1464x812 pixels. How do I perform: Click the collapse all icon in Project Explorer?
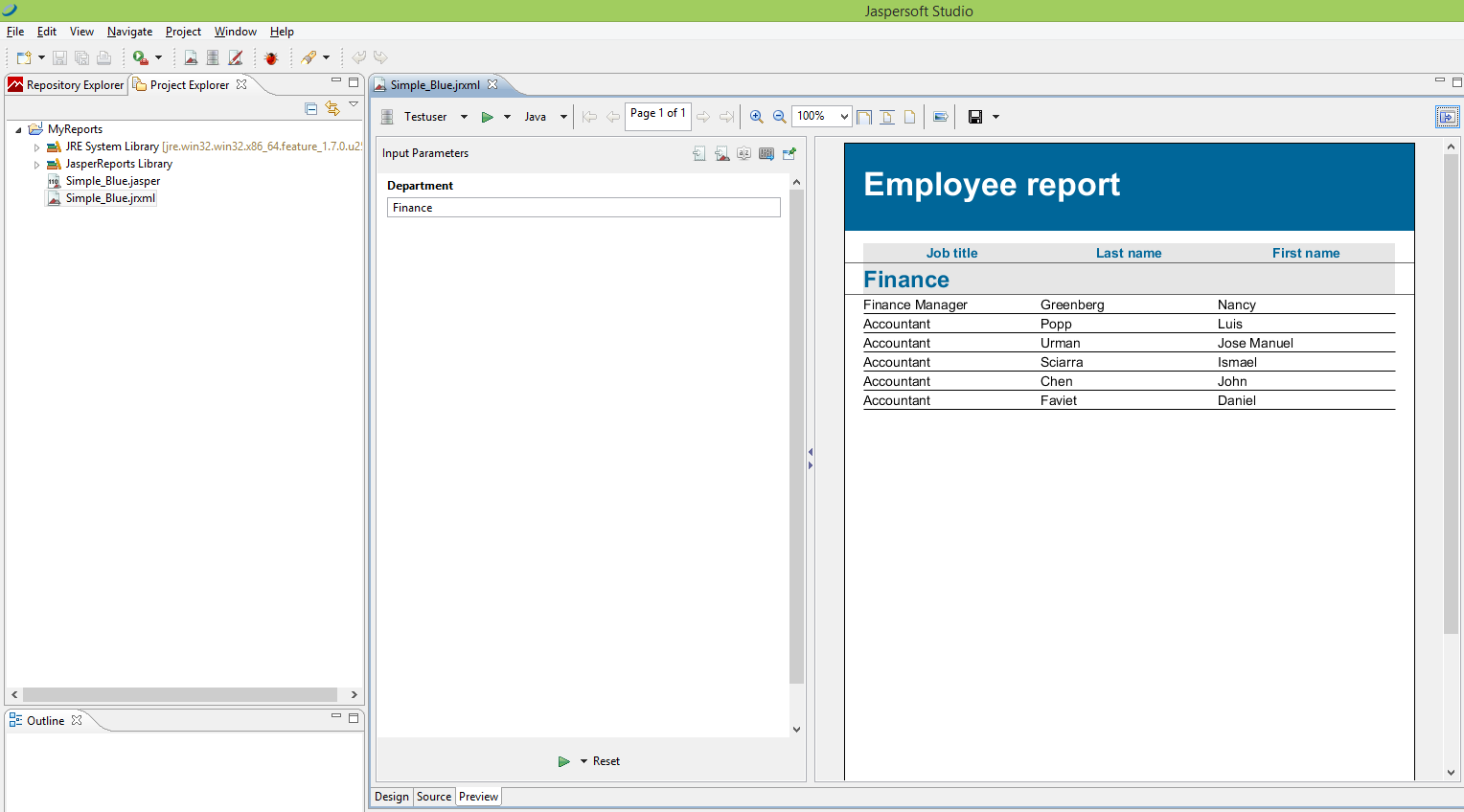pyautogui.click(x=310, y=108)
